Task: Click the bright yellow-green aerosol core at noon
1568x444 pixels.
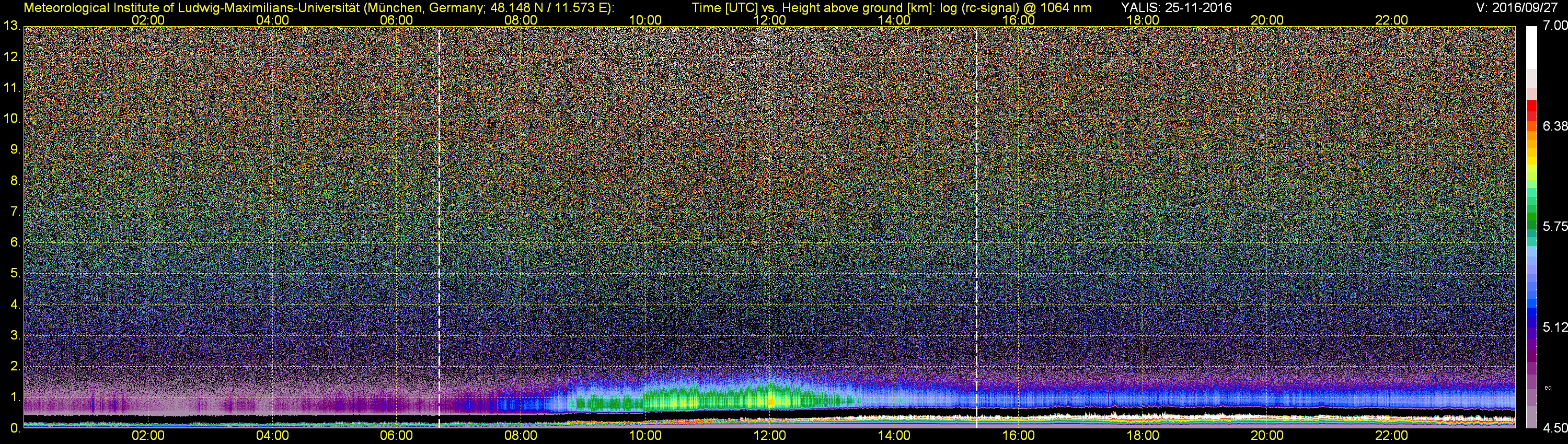Action: 770,400
